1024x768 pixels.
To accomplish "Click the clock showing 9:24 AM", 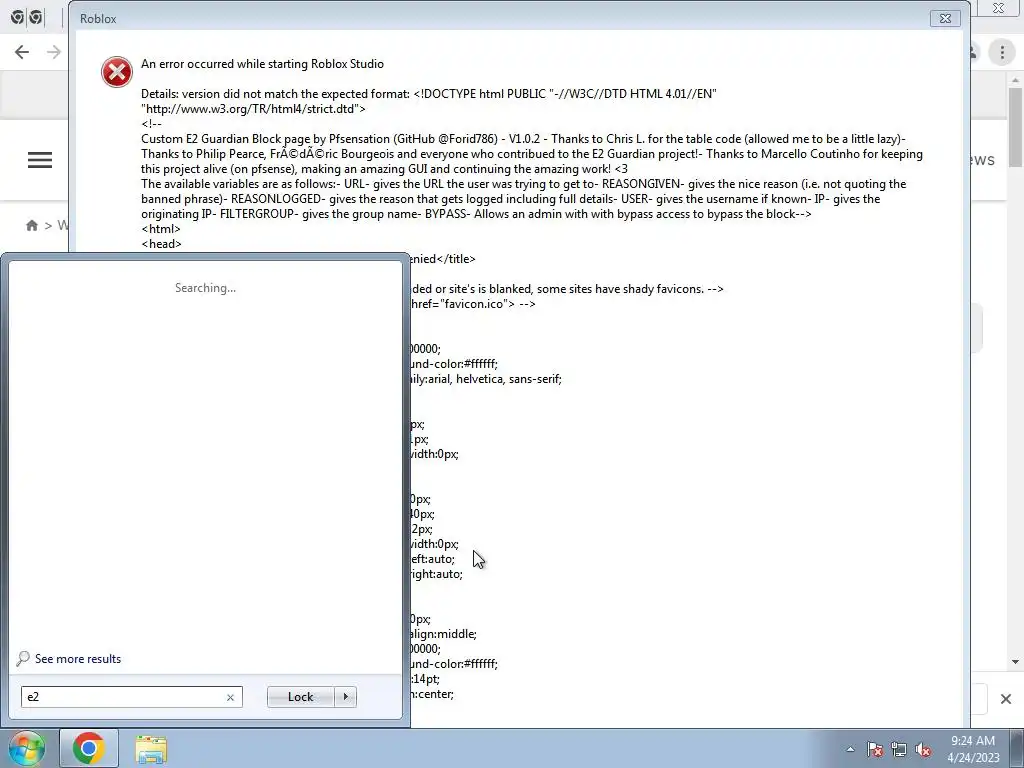I will pos(972,741).
